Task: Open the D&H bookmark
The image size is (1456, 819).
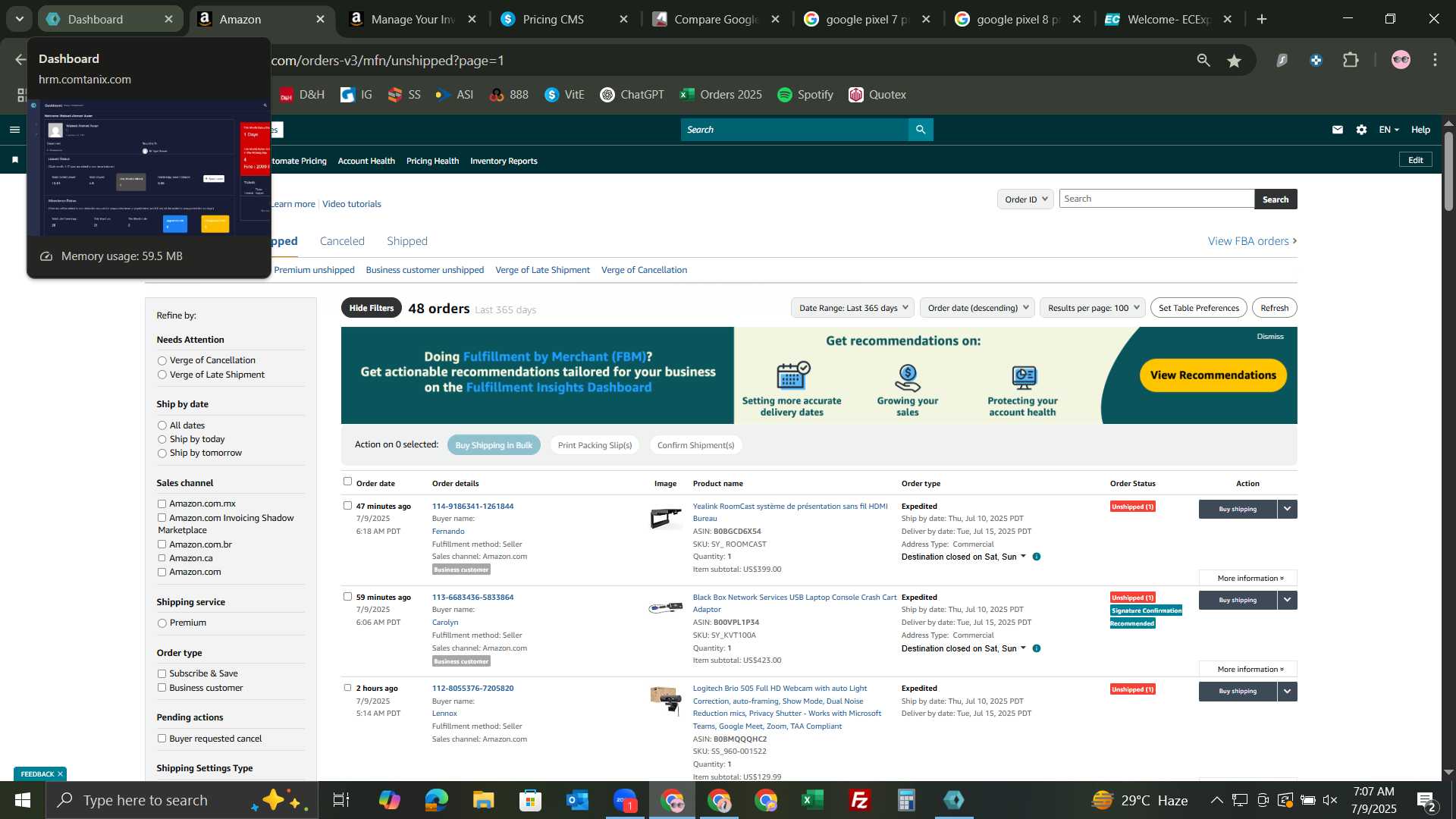Action: (x=302, y=95)
